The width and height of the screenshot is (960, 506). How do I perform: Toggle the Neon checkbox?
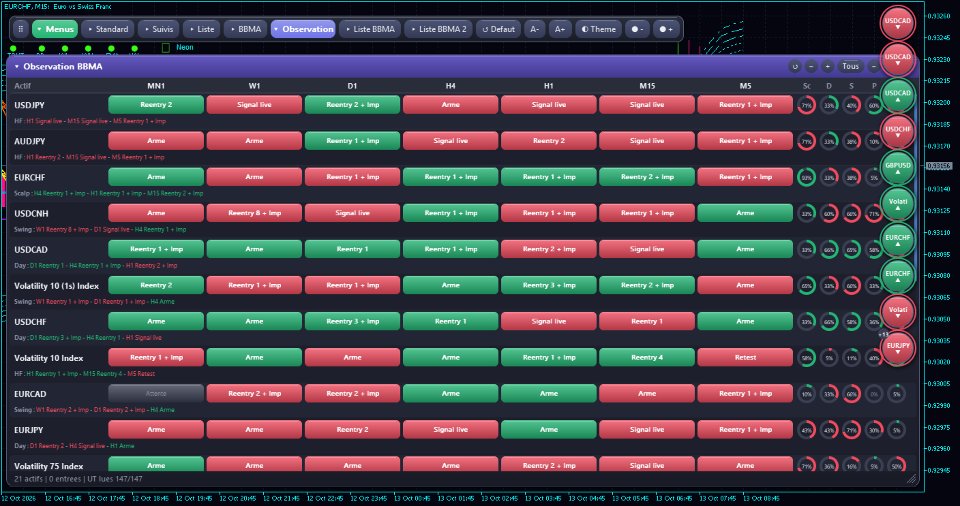coord(165,47)
